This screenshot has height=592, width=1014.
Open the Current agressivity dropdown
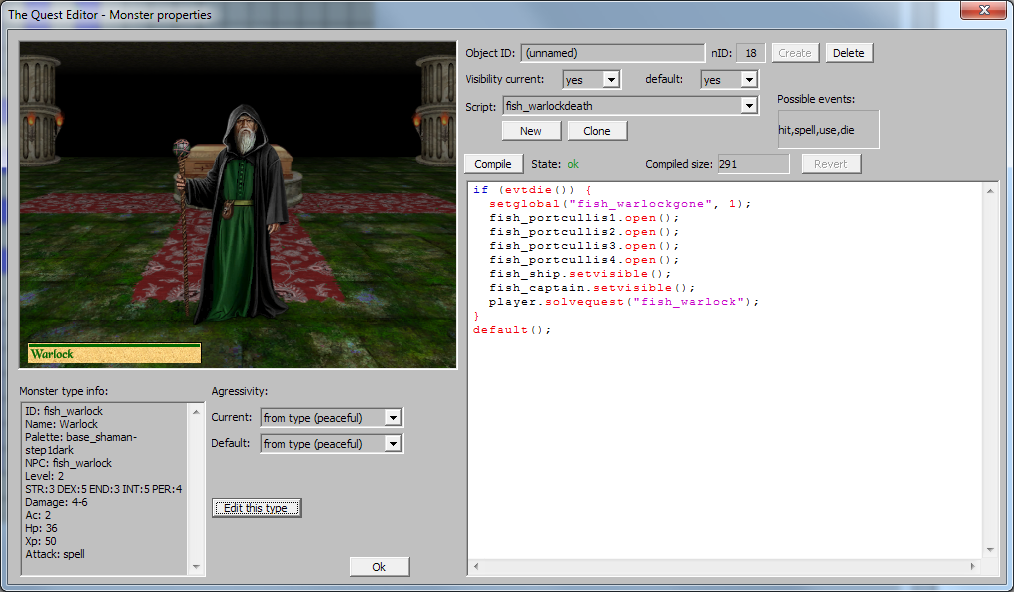[x=393, y=417]
